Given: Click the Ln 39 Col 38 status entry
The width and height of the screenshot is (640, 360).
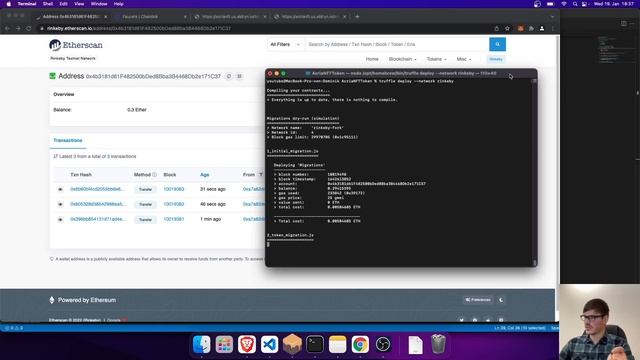Looking at the screenshot, I should click(x=520, y=328).
